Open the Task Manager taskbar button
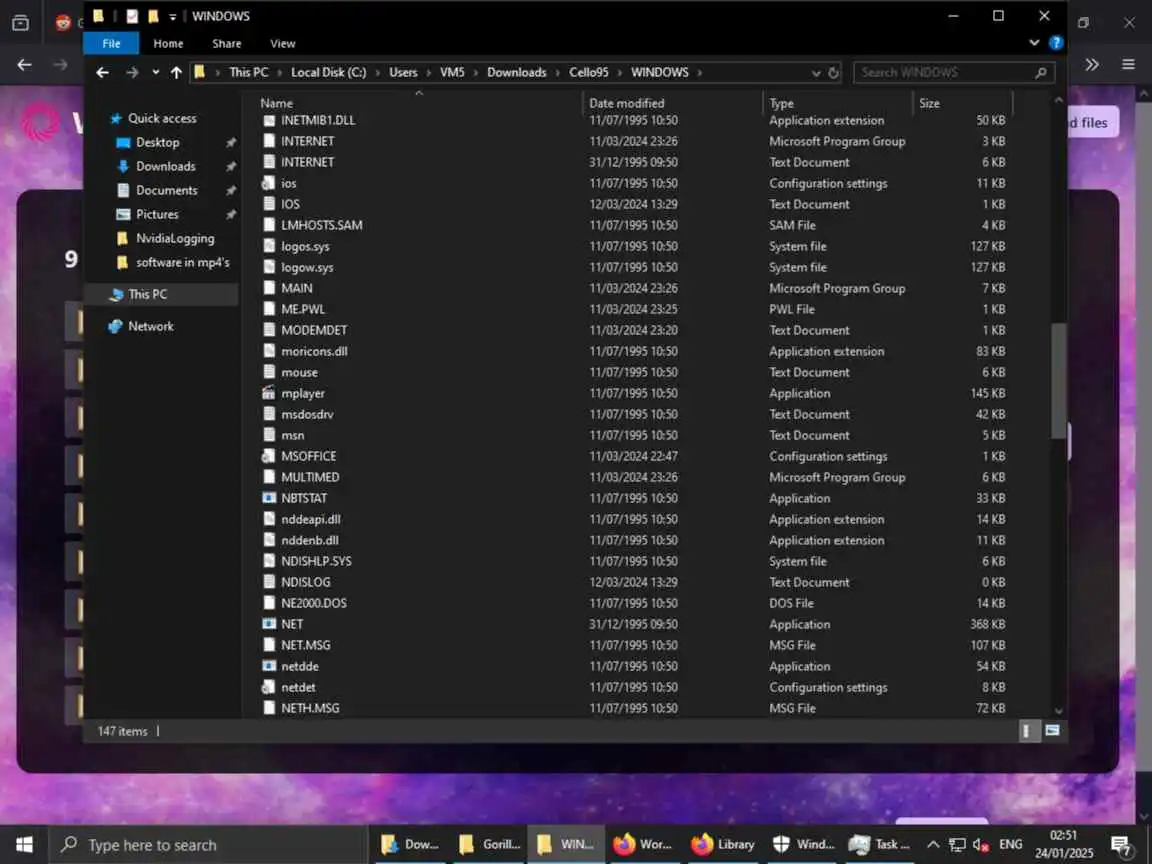The width and height of the screenshot is (1152, 864). pyautogui.click(x=879, y=845)
